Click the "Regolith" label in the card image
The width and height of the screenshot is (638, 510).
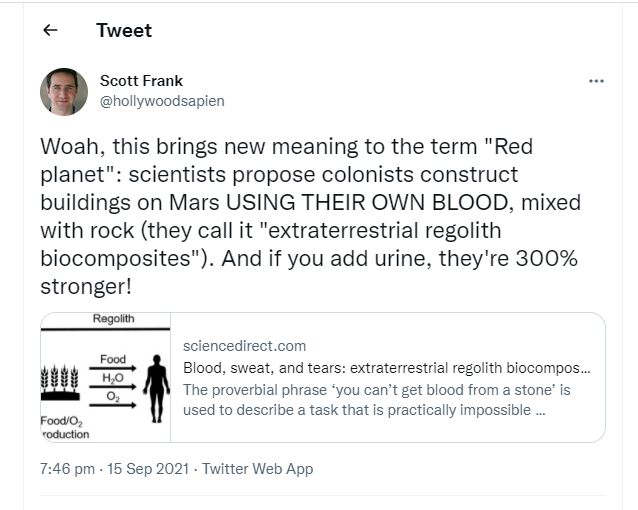coord(113,320)
